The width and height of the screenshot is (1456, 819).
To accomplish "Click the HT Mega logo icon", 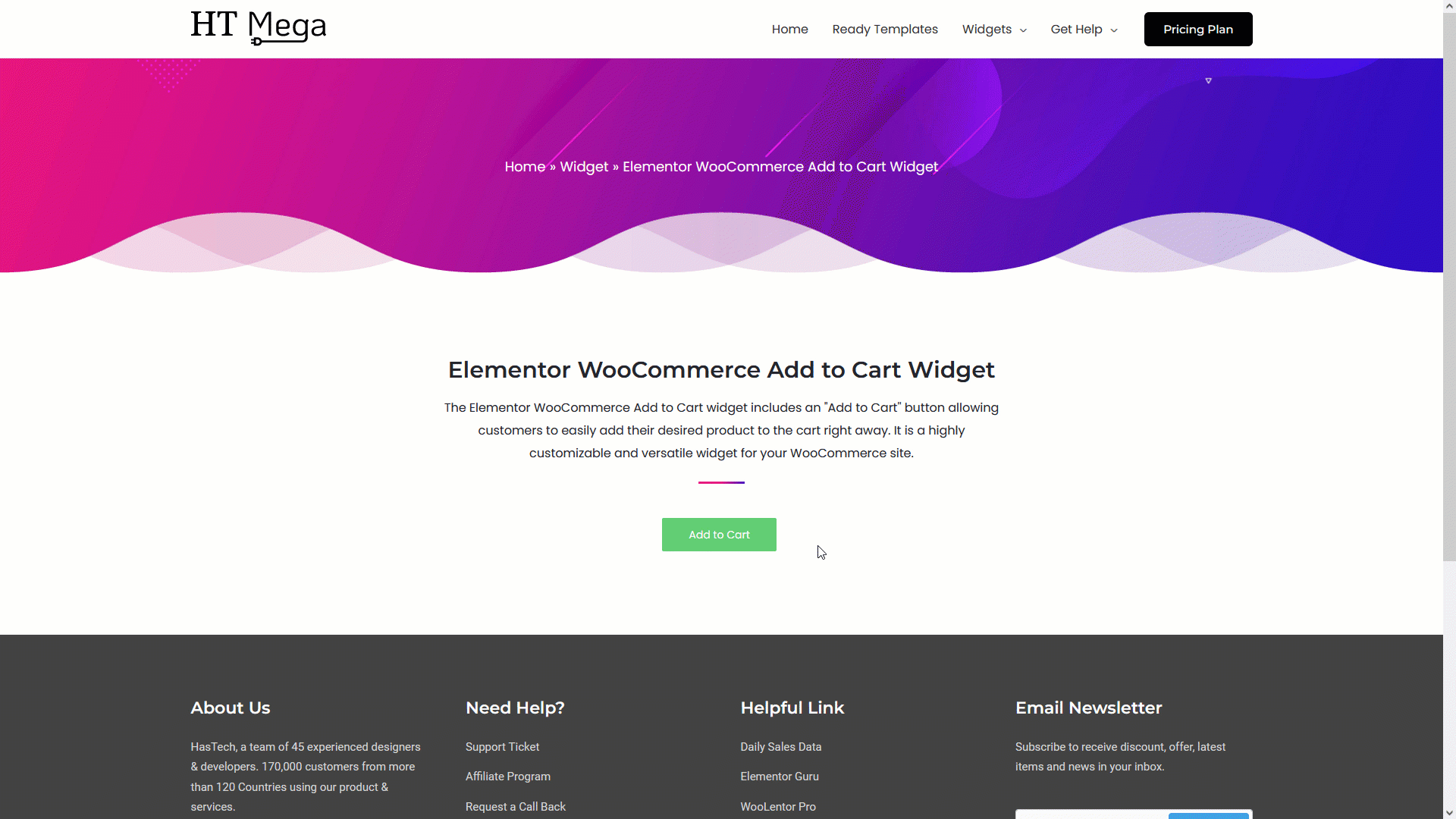I will point(257,29).
